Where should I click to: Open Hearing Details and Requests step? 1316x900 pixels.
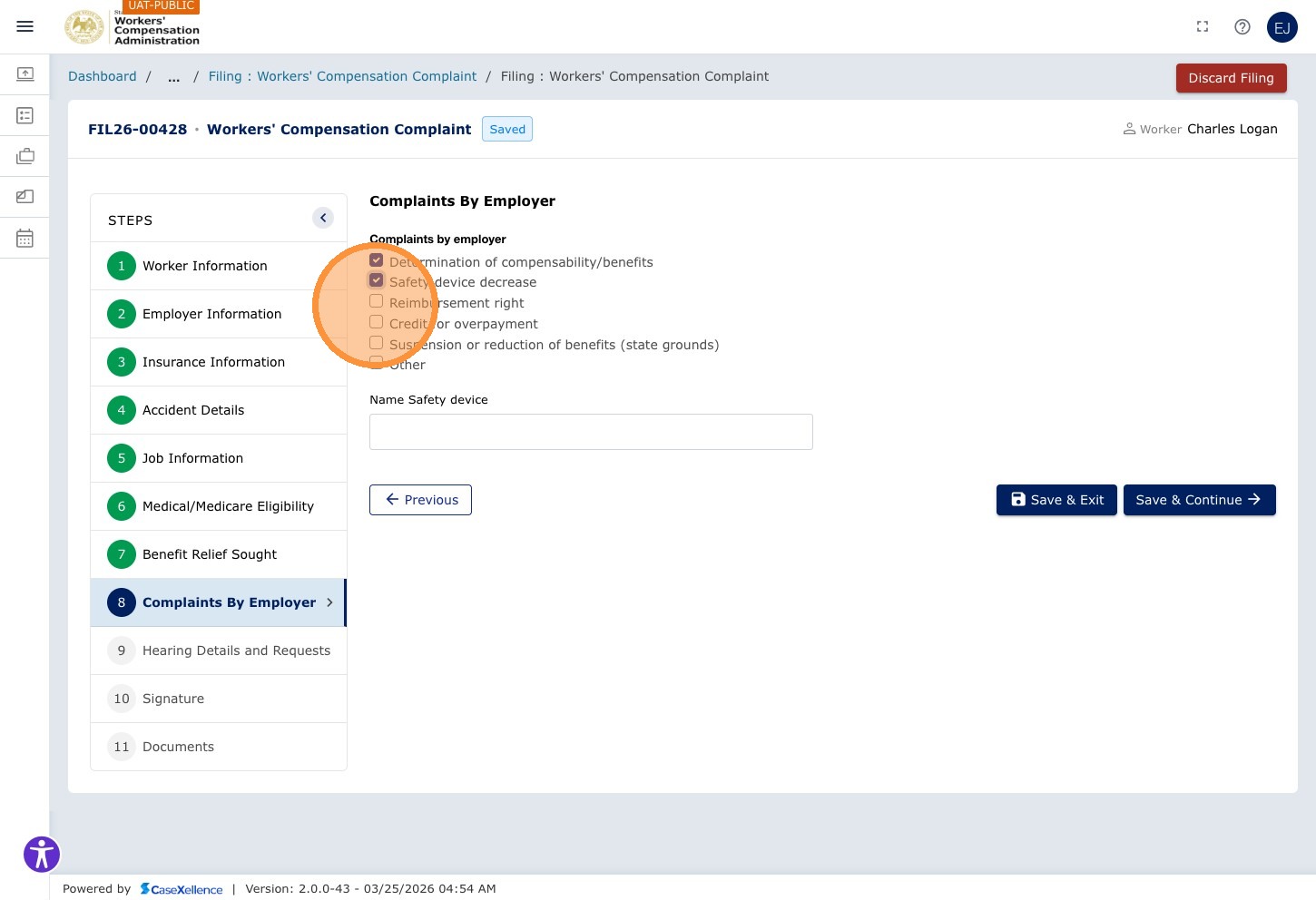pos(219,651)
